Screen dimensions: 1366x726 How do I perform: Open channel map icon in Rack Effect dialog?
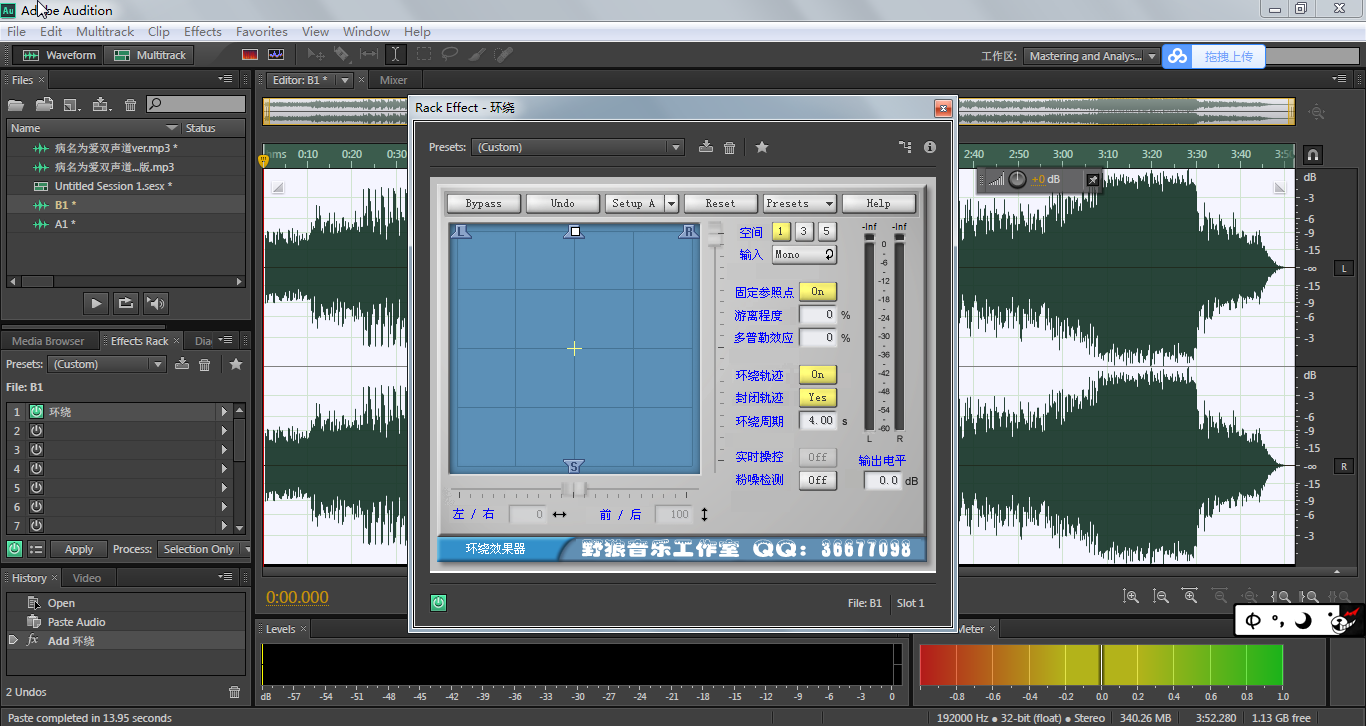pyautogui.click(x=905, y=147)
